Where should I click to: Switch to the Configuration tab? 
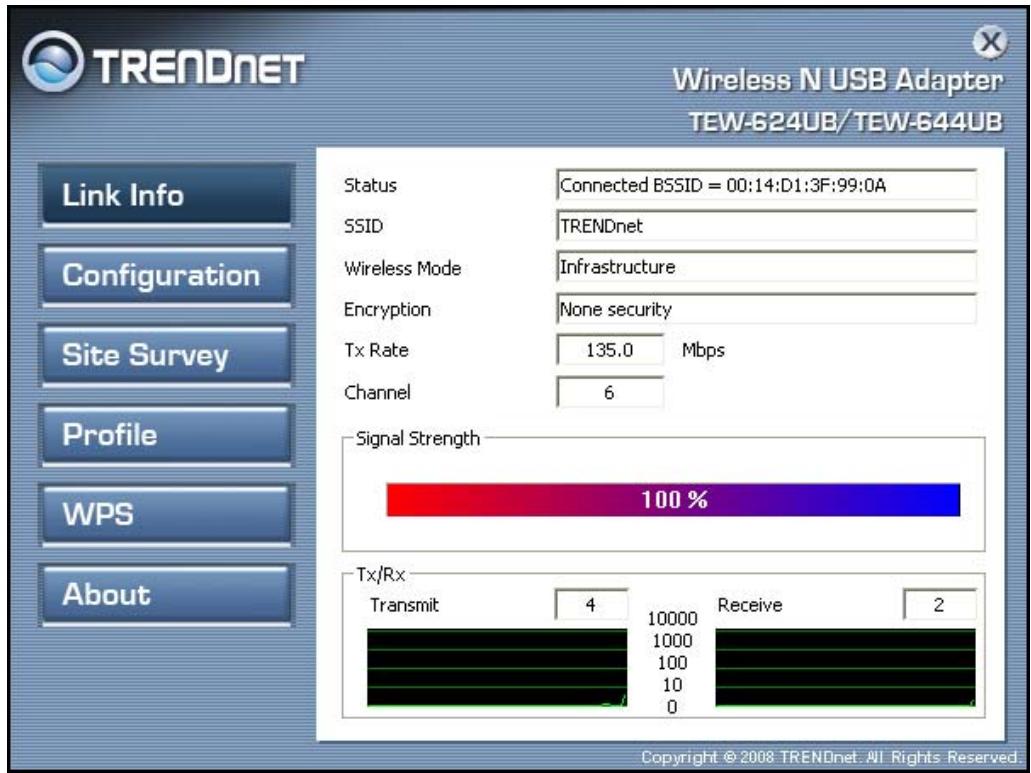(x=166, y=275)
